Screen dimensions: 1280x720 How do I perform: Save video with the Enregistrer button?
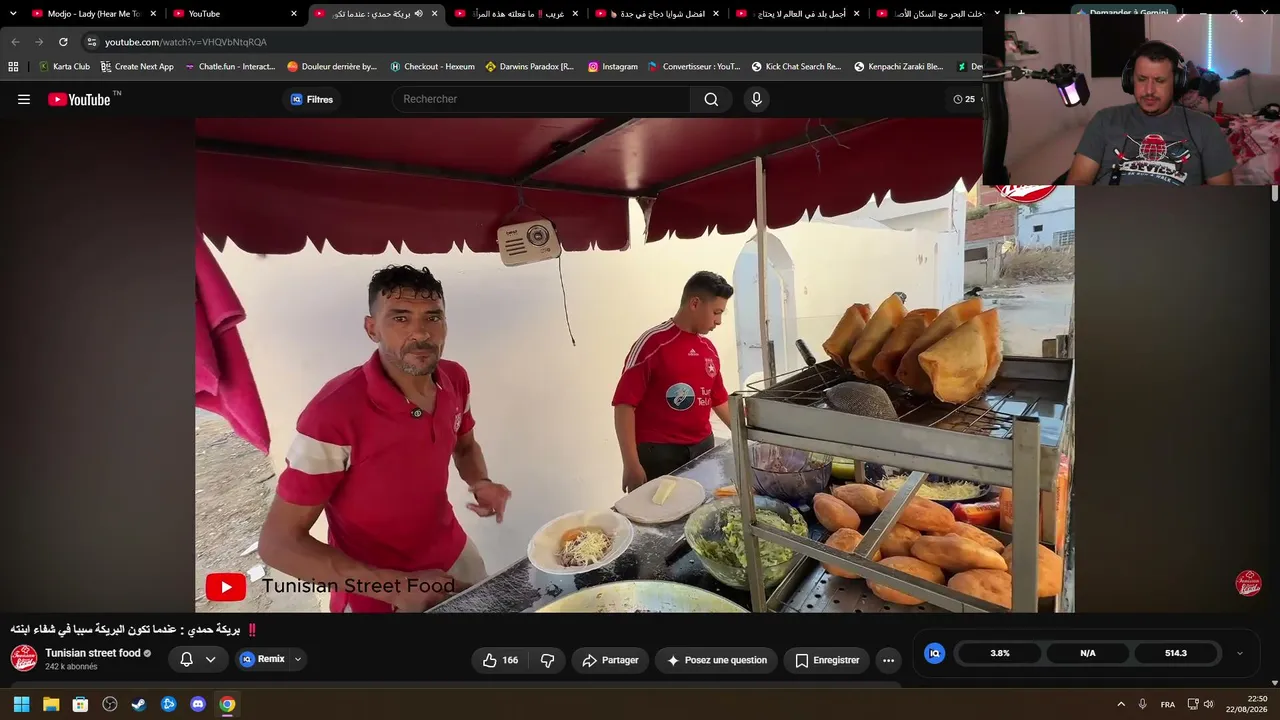tap(827, 660)
